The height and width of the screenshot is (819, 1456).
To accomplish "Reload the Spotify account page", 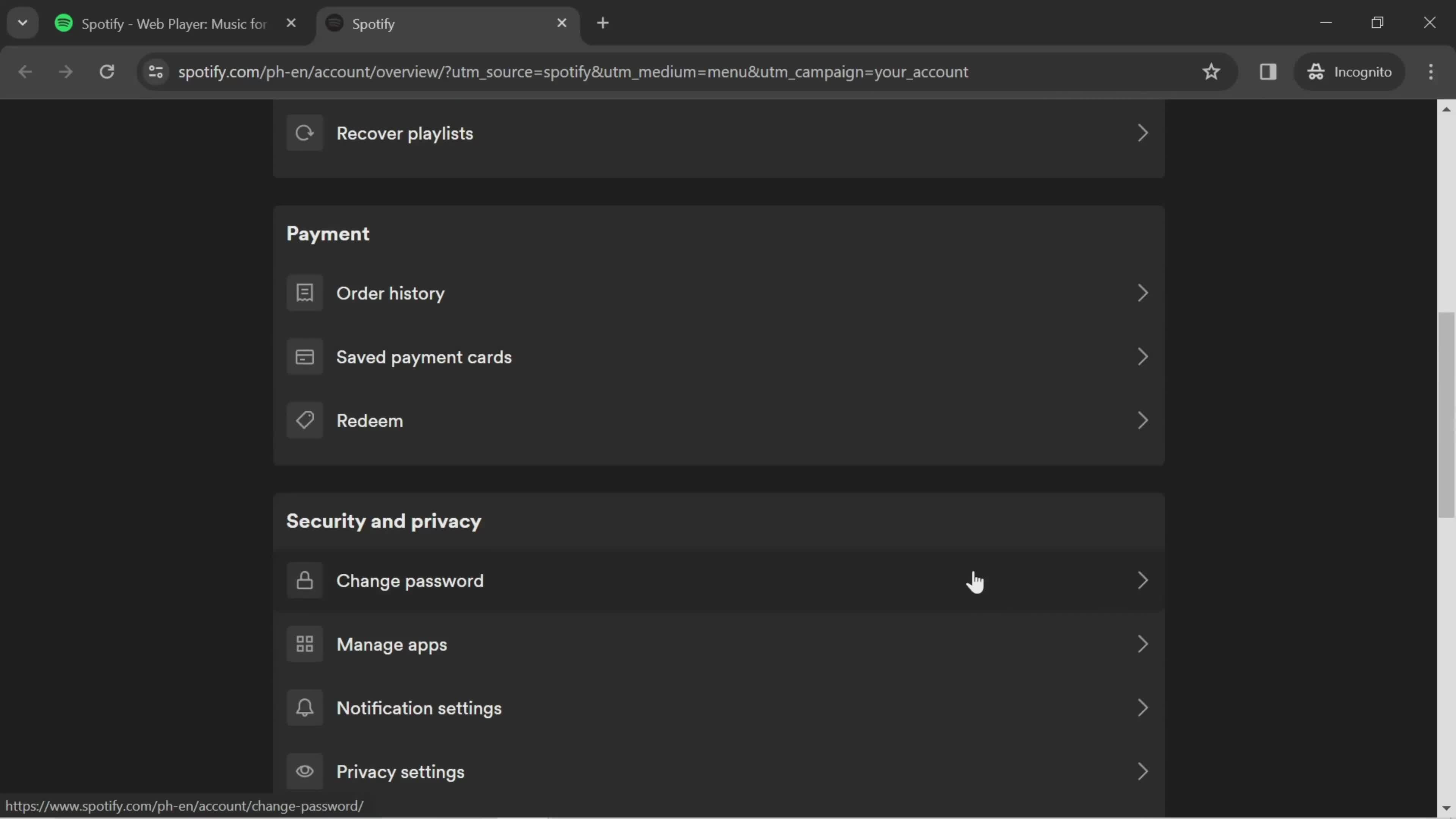I will point(107,72).
